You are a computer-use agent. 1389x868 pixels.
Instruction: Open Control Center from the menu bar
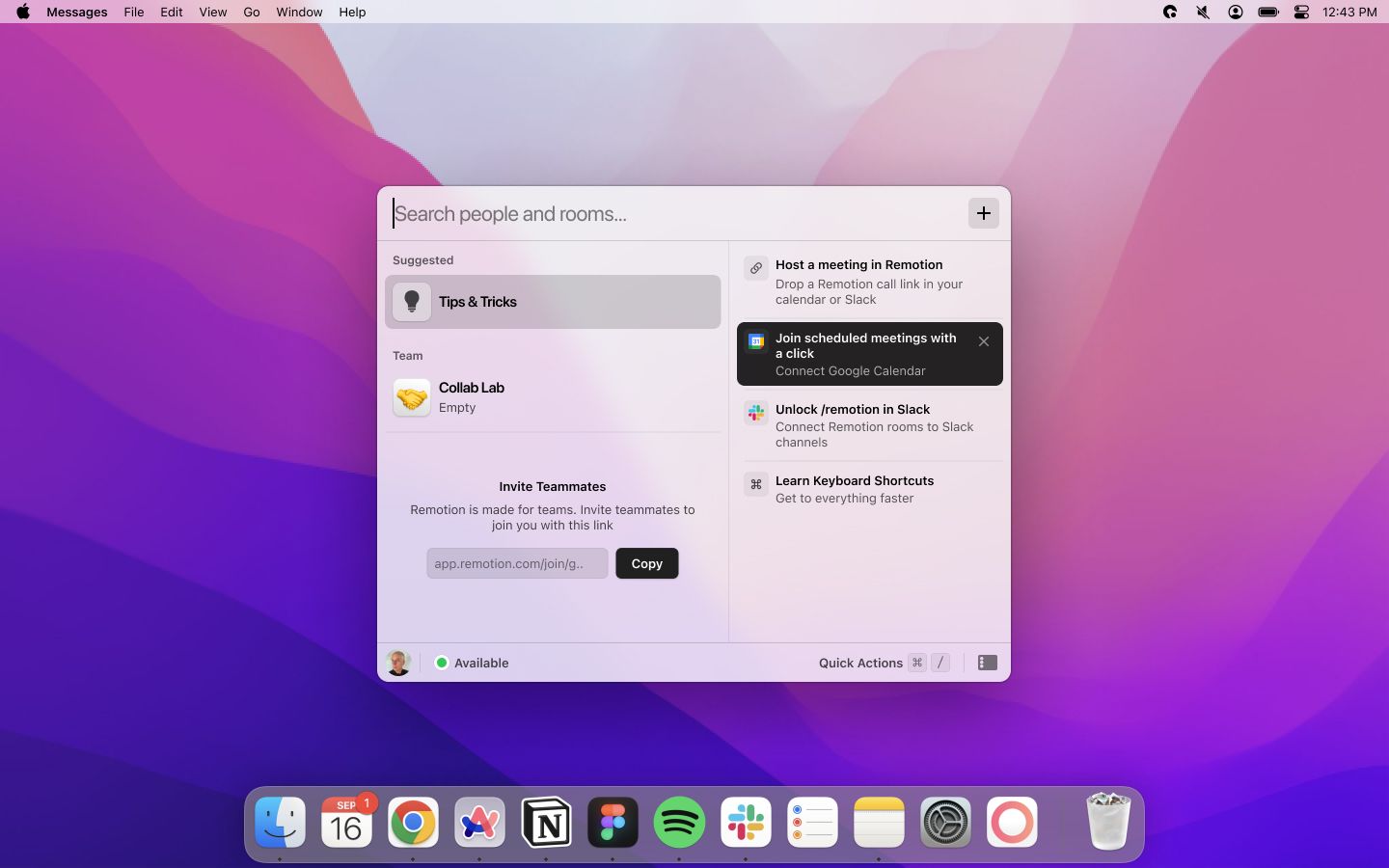1301,12
